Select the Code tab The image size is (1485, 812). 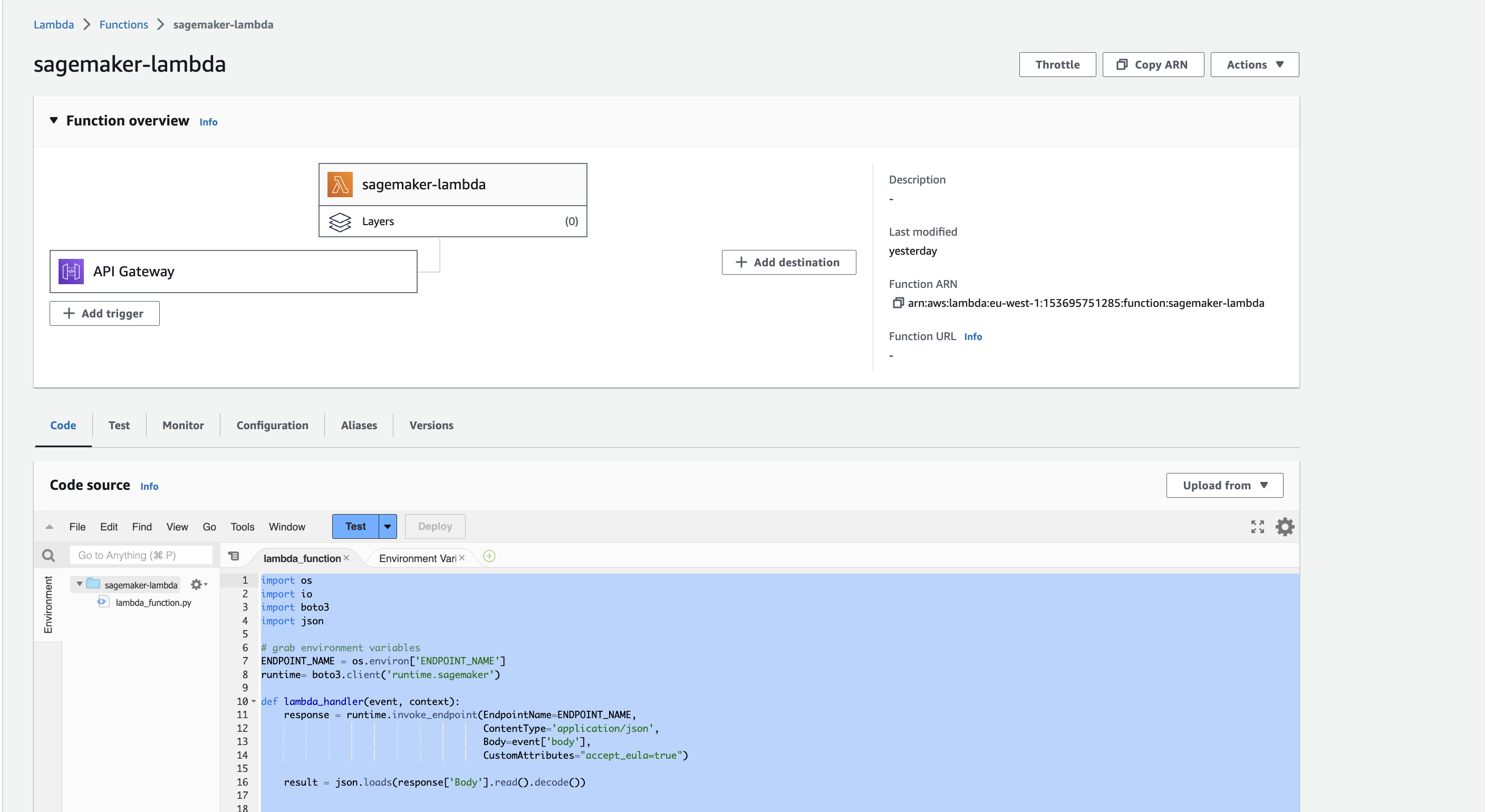pos(63,426)
